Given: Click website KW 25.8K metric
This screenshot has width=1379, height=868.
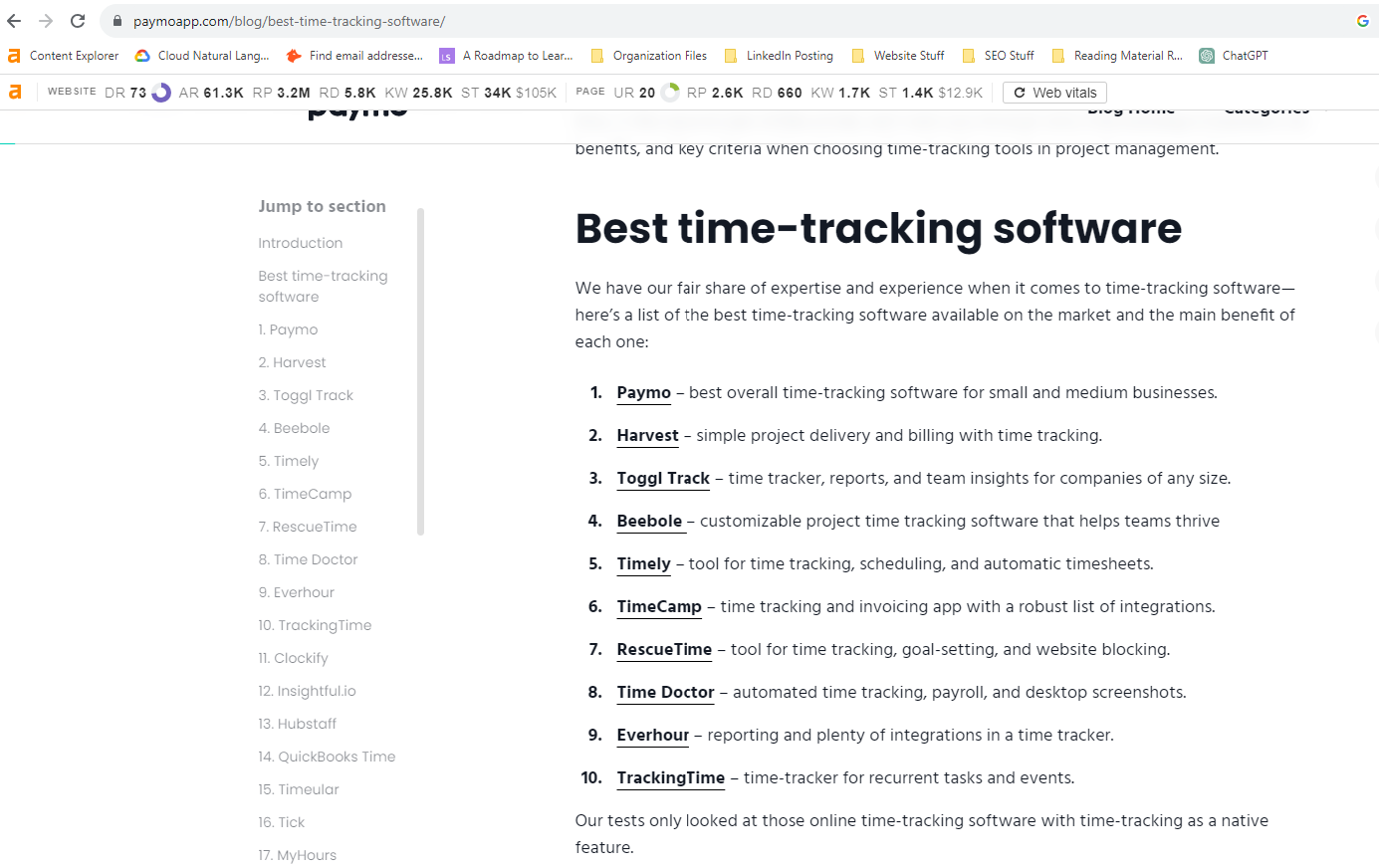Looking at the screenshot, I should pyautogui.click(x=418, y=93).
